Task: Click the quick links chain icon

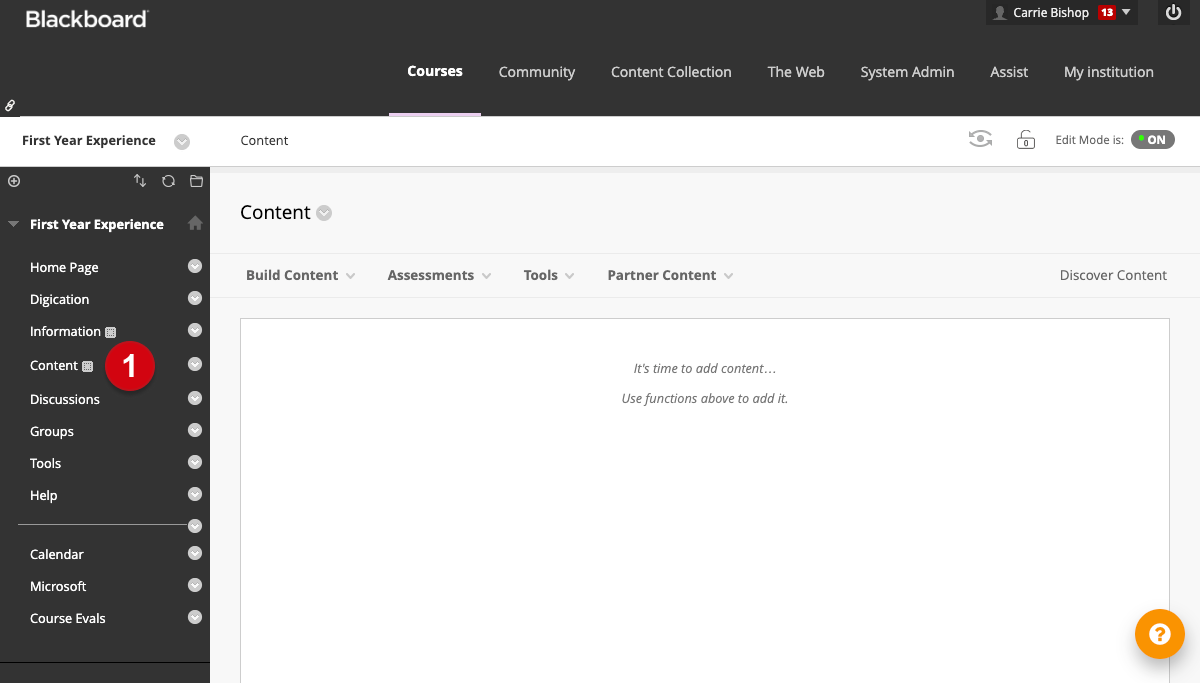Action: (x=10, y=105)
